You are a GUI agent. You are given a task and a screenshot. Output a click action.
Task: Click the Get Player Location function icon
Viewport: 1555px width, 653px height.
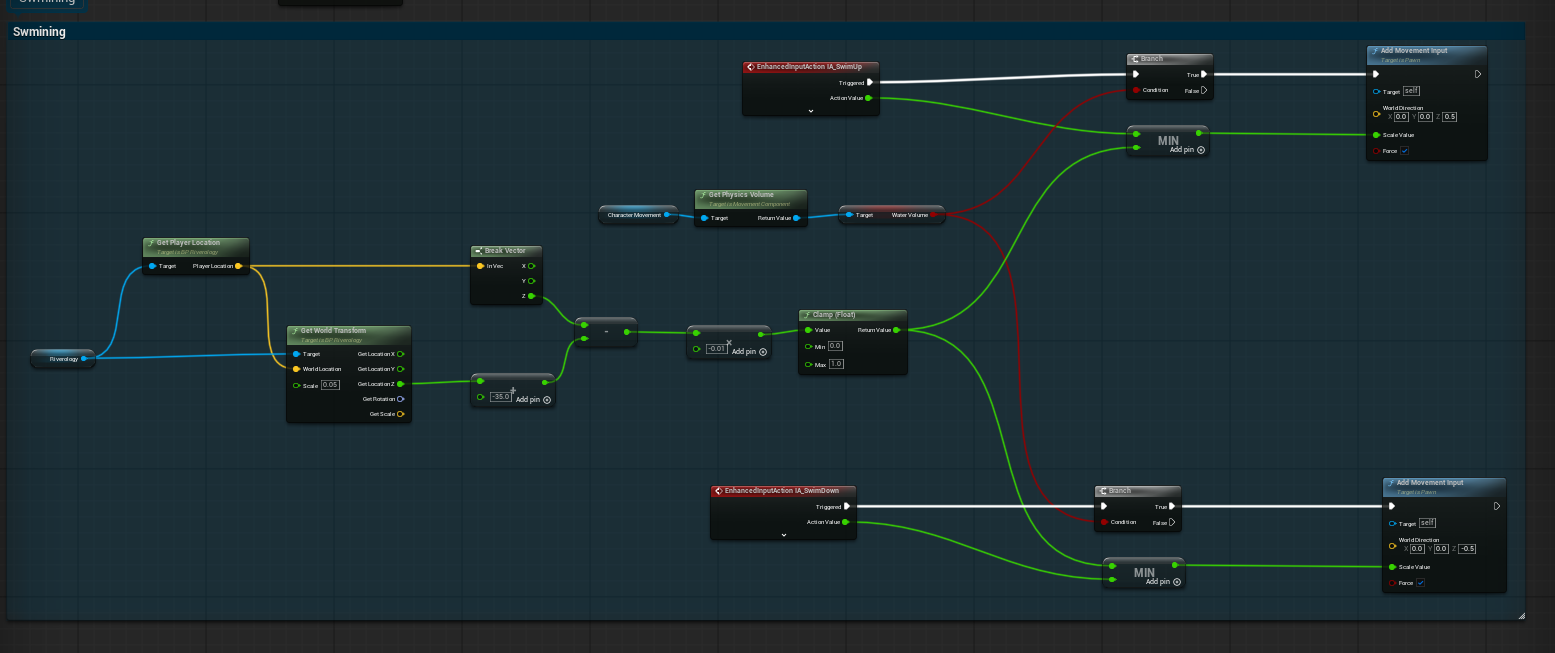(x=150, y=243)
